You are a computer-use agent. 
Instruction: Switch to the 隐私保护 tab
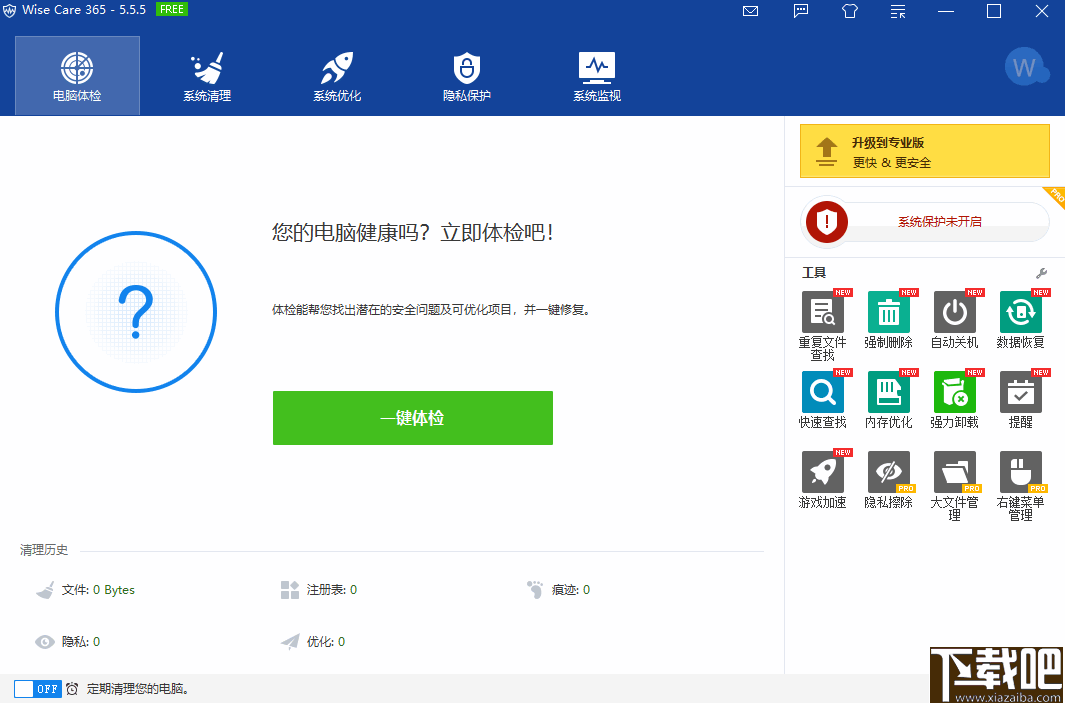coord(467,75)
